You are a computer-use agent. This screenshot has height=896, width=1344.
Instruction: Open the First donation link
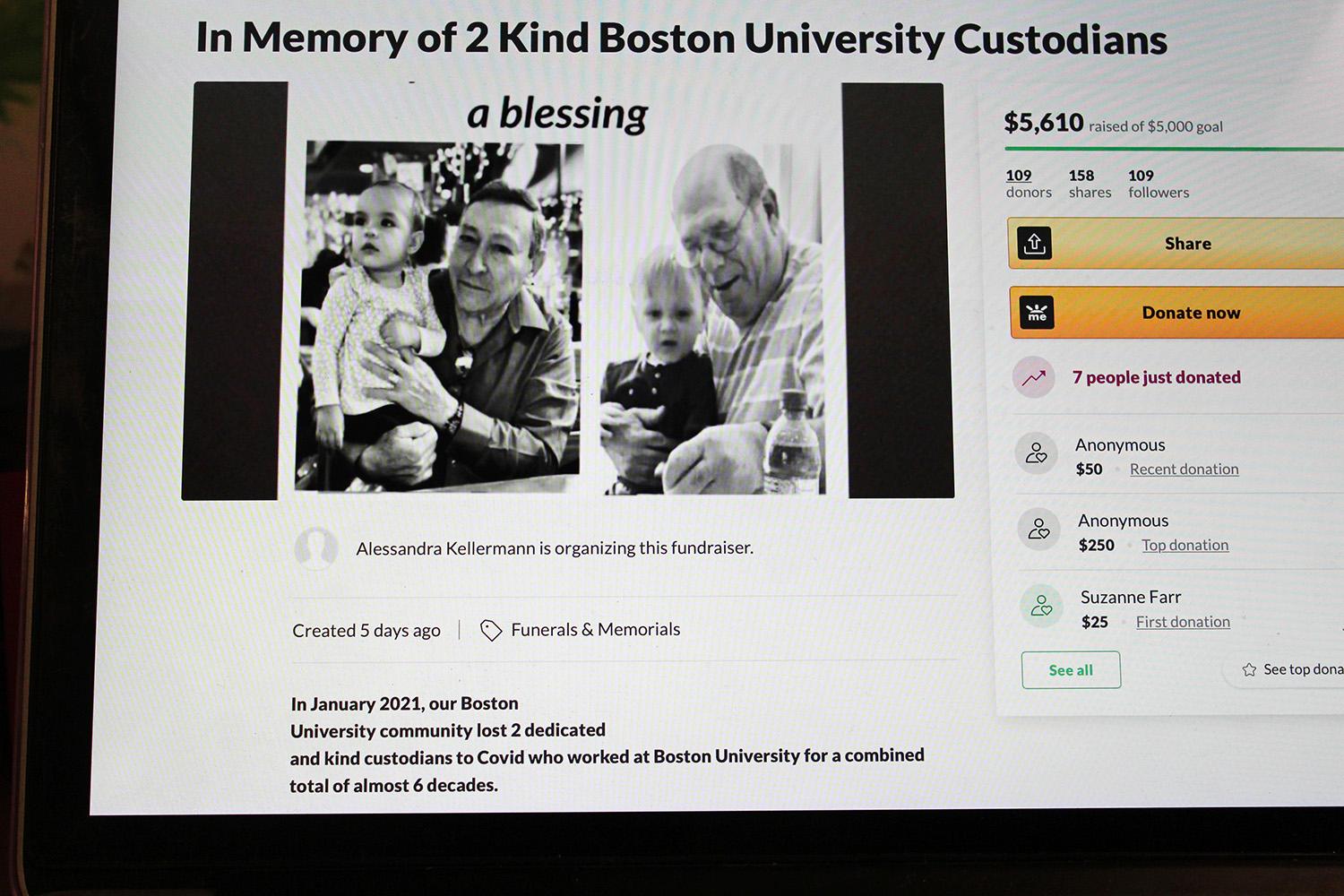click(x=1183, y=622)
